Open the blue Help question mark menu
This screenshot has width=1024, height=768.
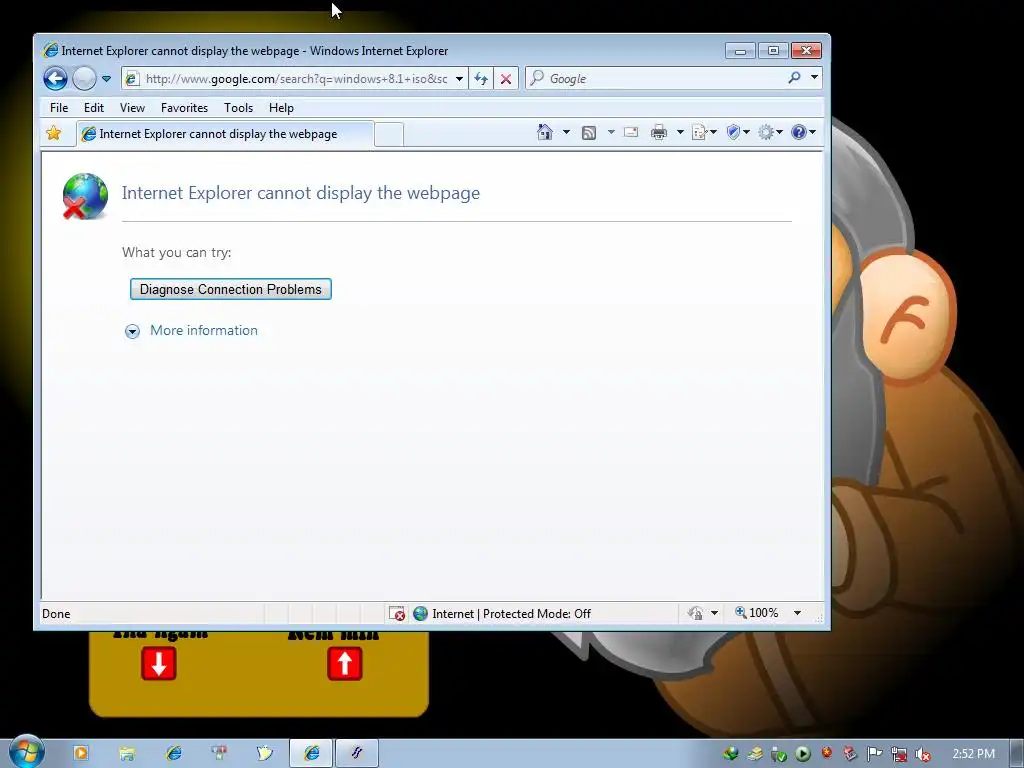coord(803,133)
